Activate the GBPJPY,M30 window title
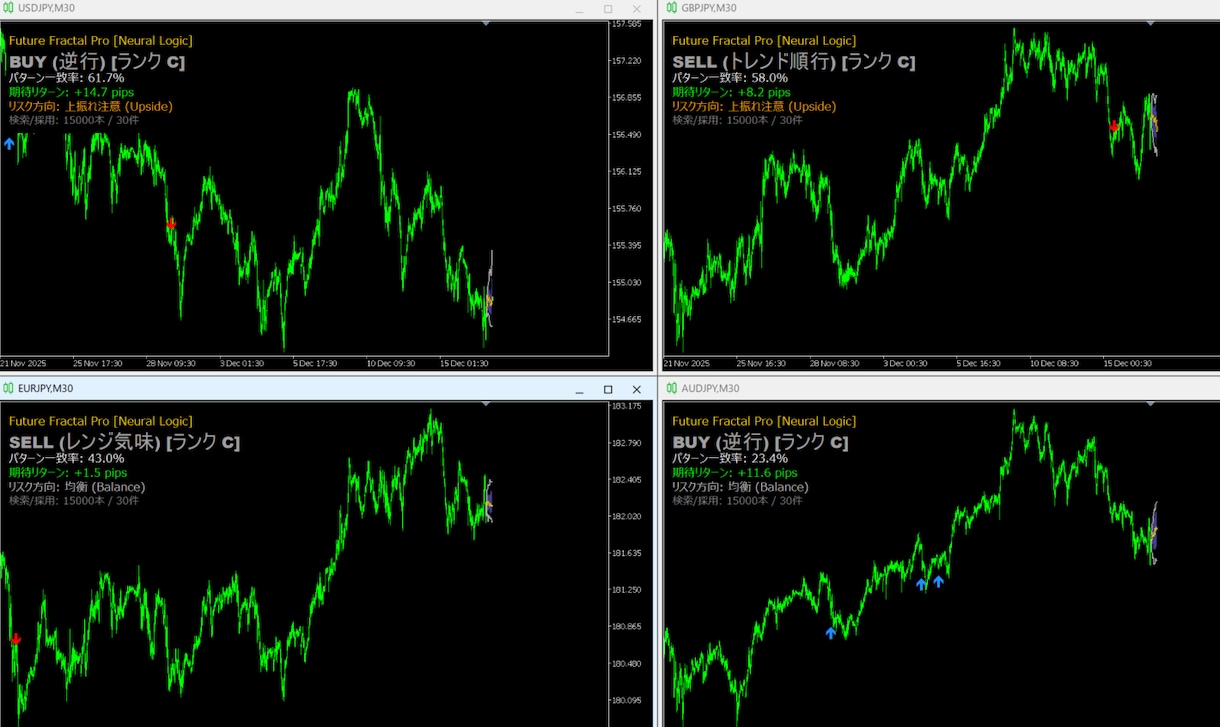1220x727 pixels. [709, 8]
